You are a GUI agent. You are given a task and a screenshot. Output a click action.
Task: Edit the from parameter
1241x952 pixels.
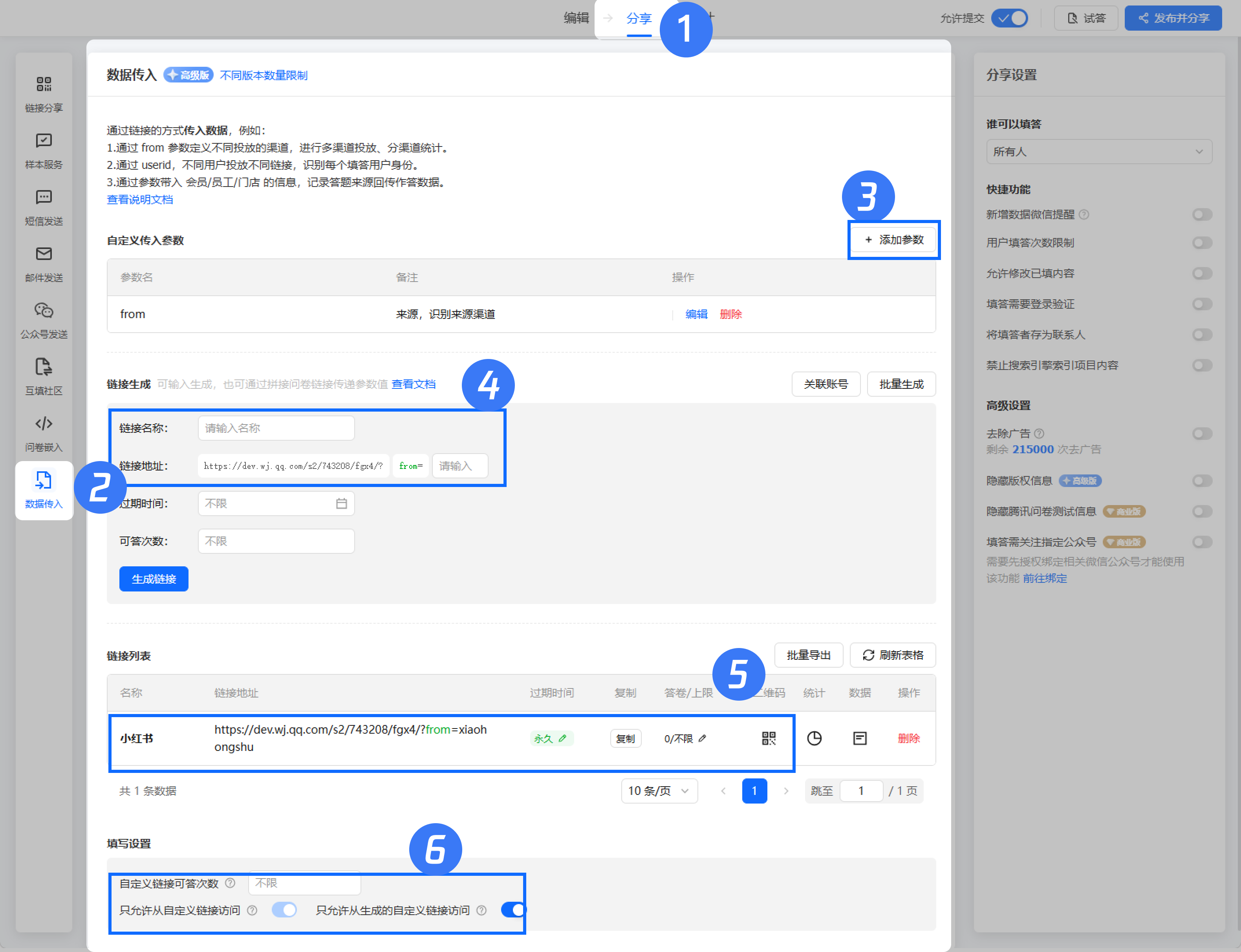696,314
